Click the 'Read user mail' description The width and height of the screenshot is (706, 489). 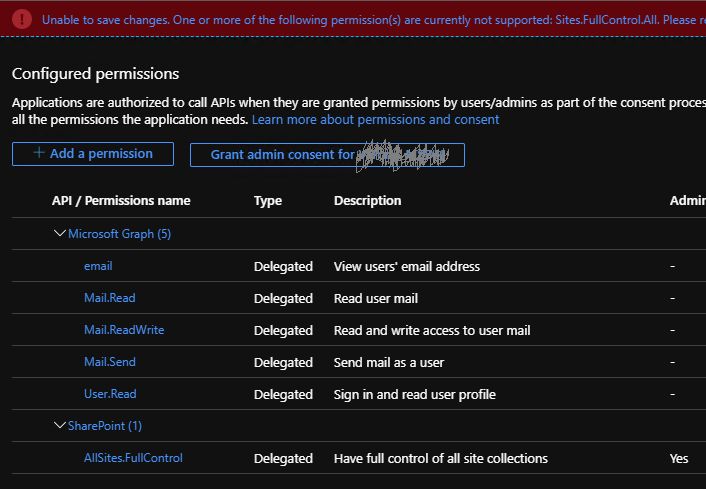click(376, 299)
